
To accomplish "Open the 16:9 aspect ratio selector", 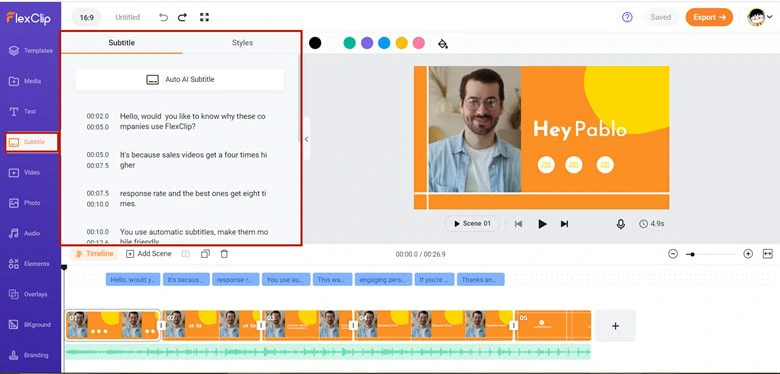I will click(87, 17).
